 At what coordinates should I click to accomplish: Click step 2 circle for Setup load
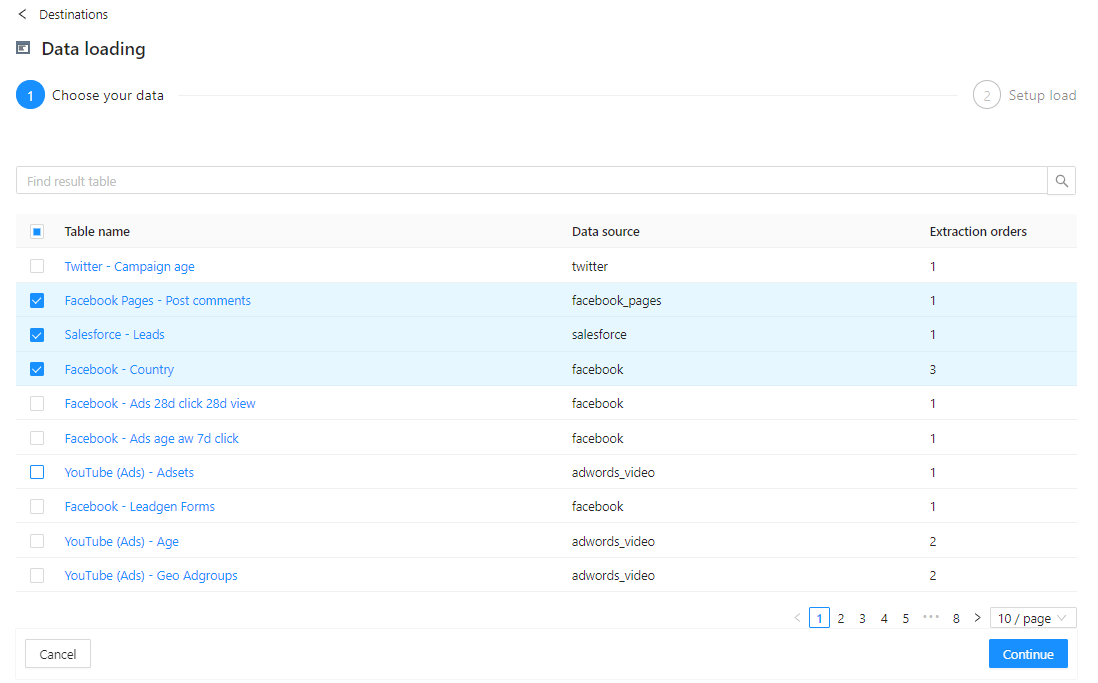986,95
